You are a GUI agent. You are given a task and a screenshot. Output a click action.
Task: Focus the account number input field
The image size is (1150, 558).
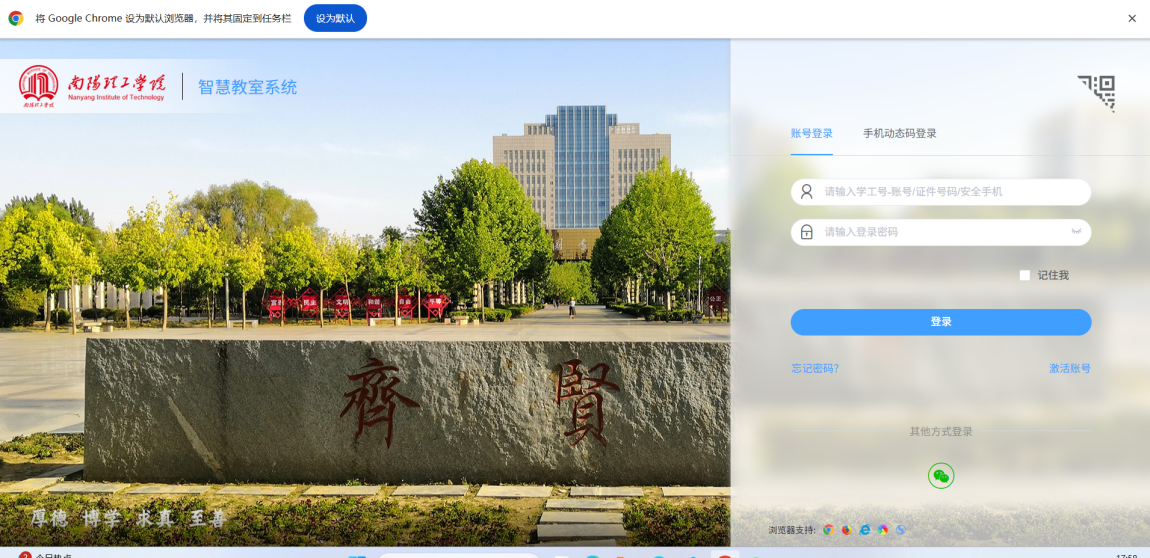pos(950,192)
